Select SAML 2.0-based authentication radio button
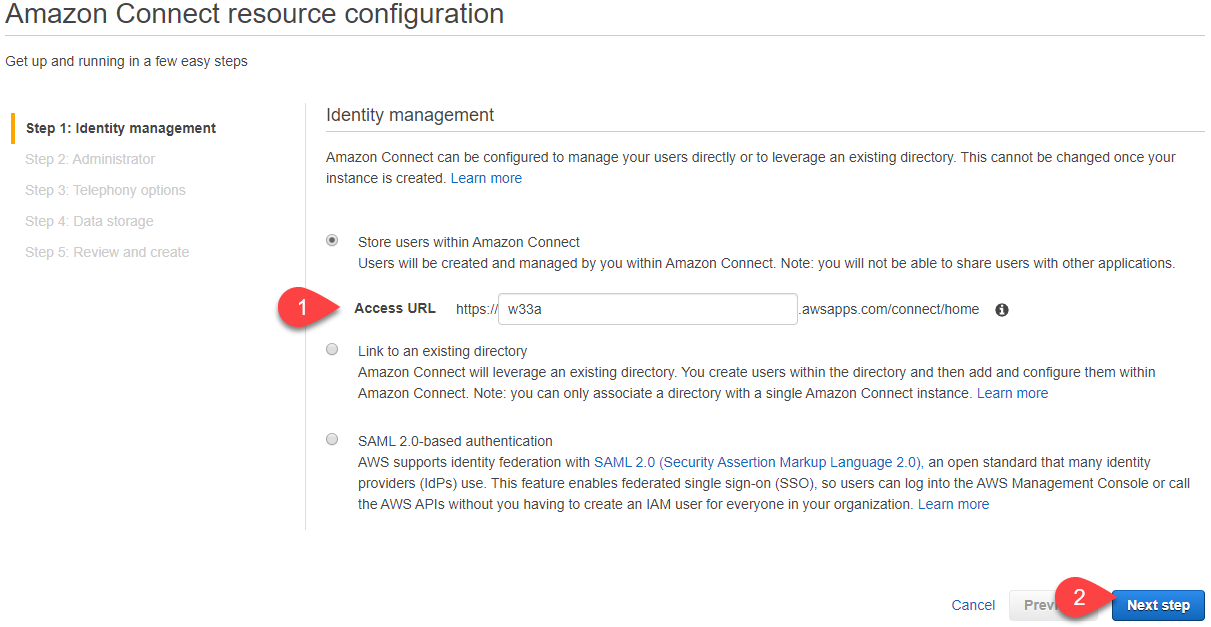The height and width of the screenshot is (627, 1211). 332,439
